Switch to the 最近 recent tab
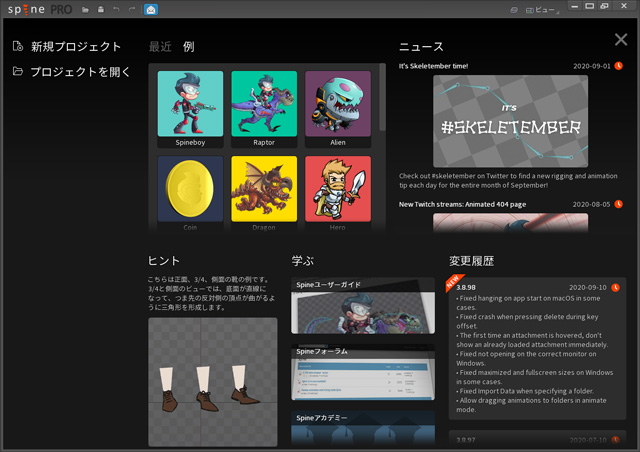Screen dimensions: 640x452 tap(160, 47)
